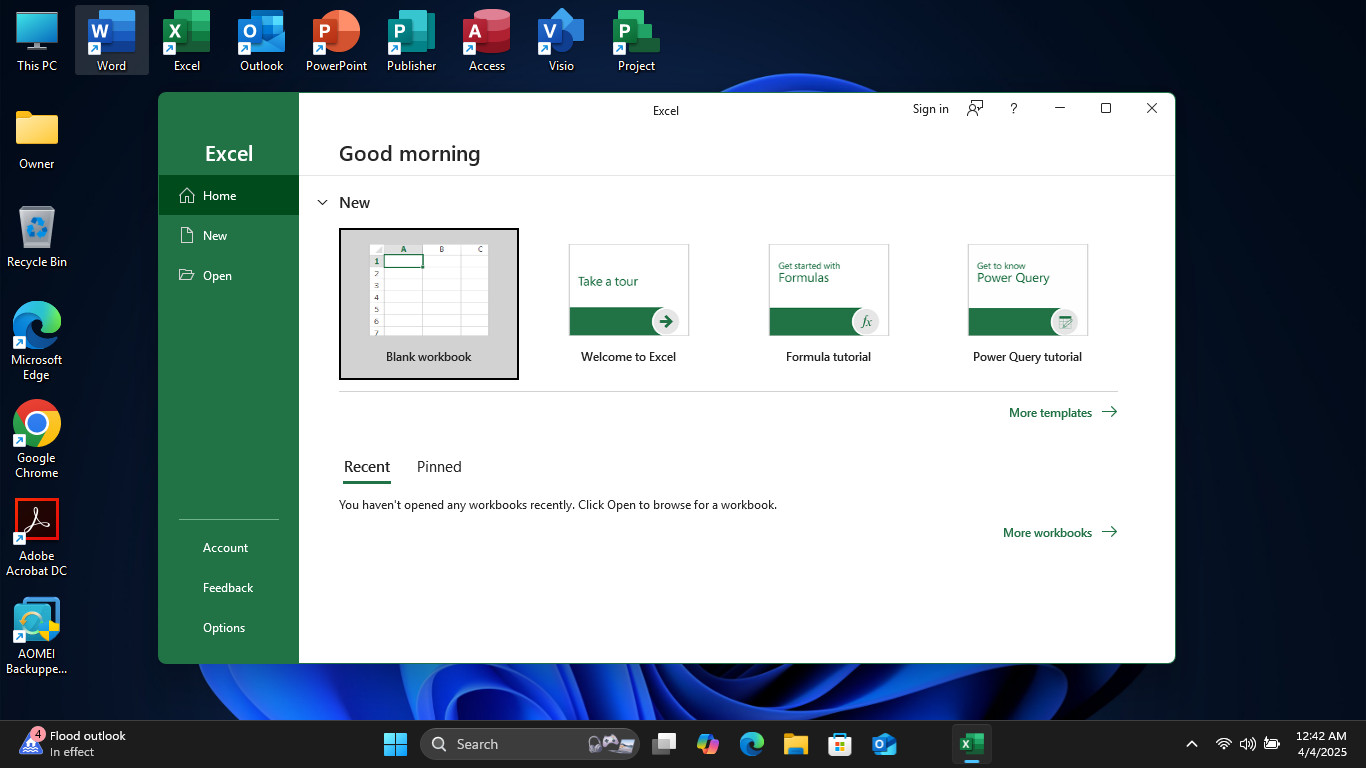Viewport: 1366px width, 768px height.
Task: Switch to the Recent tab
Action: 367,467
